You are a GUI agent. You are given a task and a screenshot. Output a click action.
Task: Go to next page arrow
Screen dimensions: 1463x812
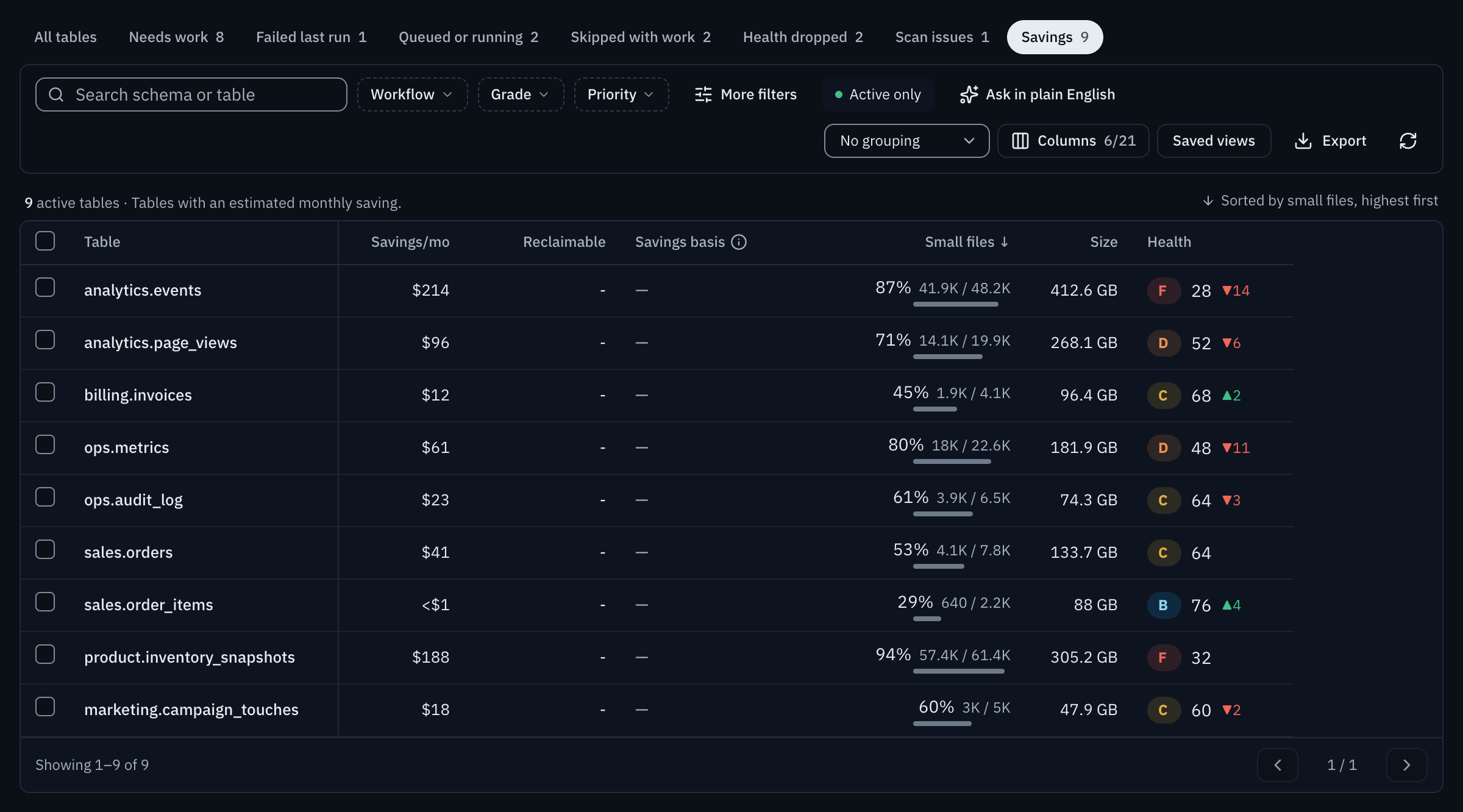pyautogui.click(x=1406, y=765)
